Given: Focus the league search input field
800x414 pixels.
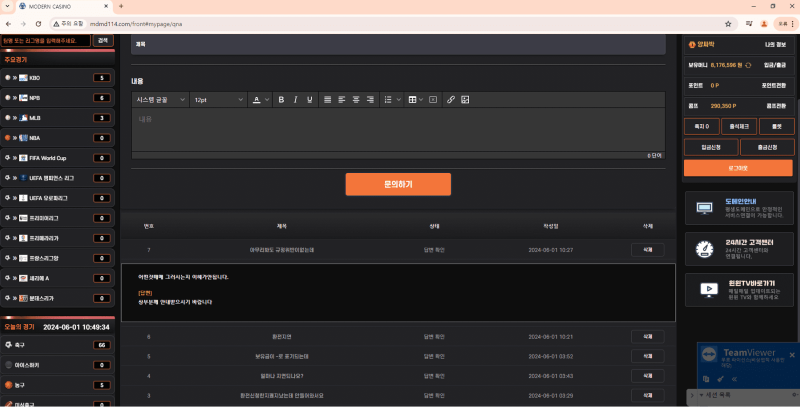Looking at the screenshot, I should (46, 40).
